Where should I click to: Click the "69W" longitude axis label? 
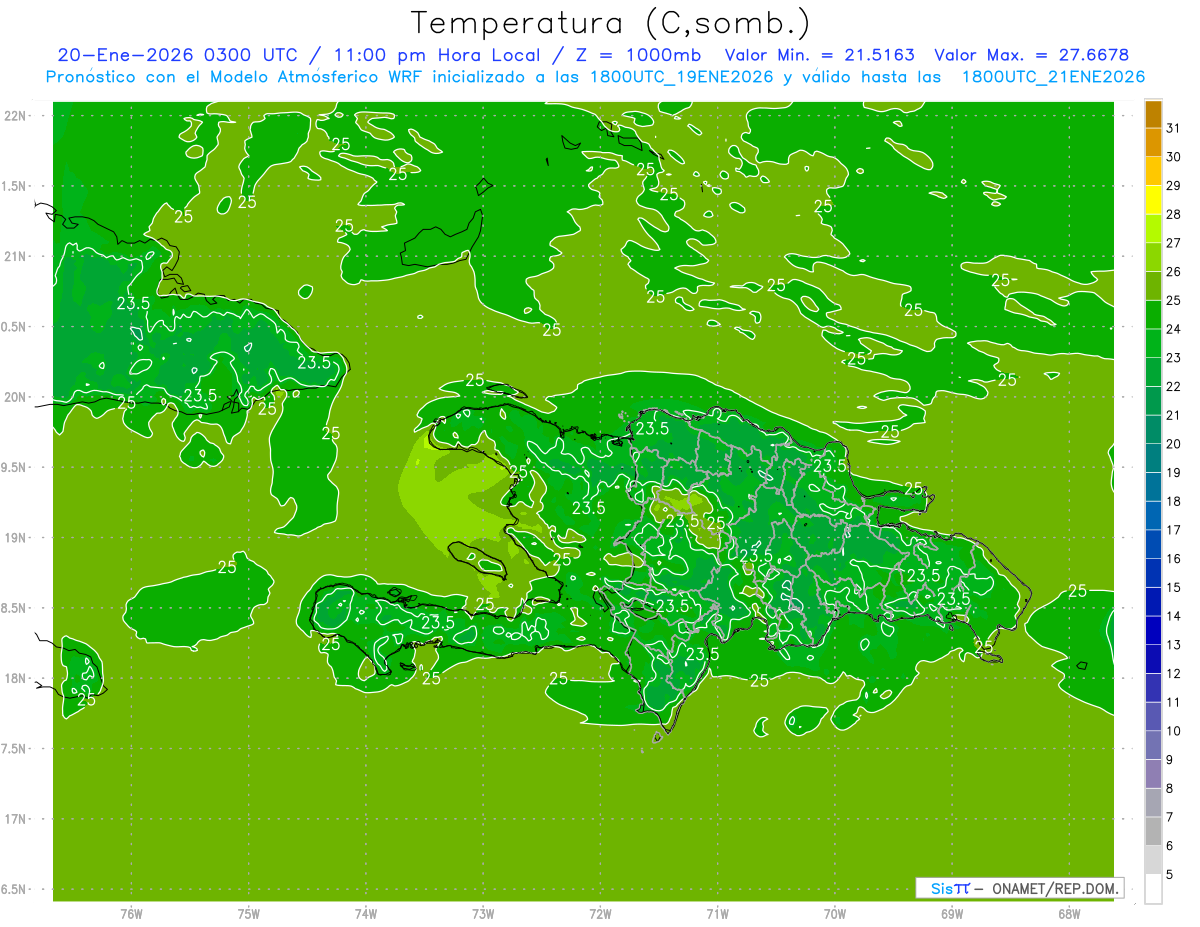point(952,914)
